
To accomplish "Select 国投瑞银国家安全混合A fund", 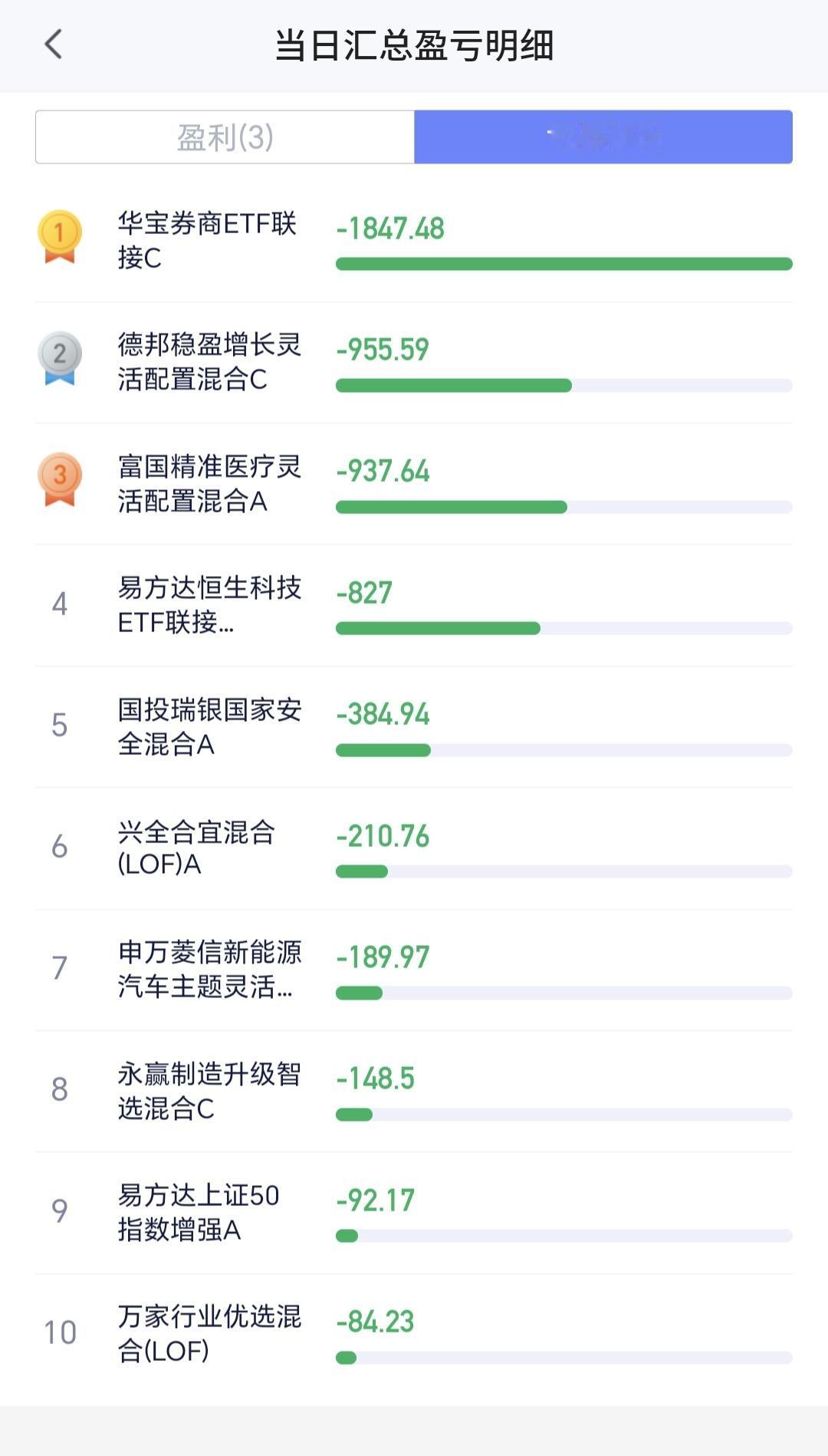I will 414,726.
